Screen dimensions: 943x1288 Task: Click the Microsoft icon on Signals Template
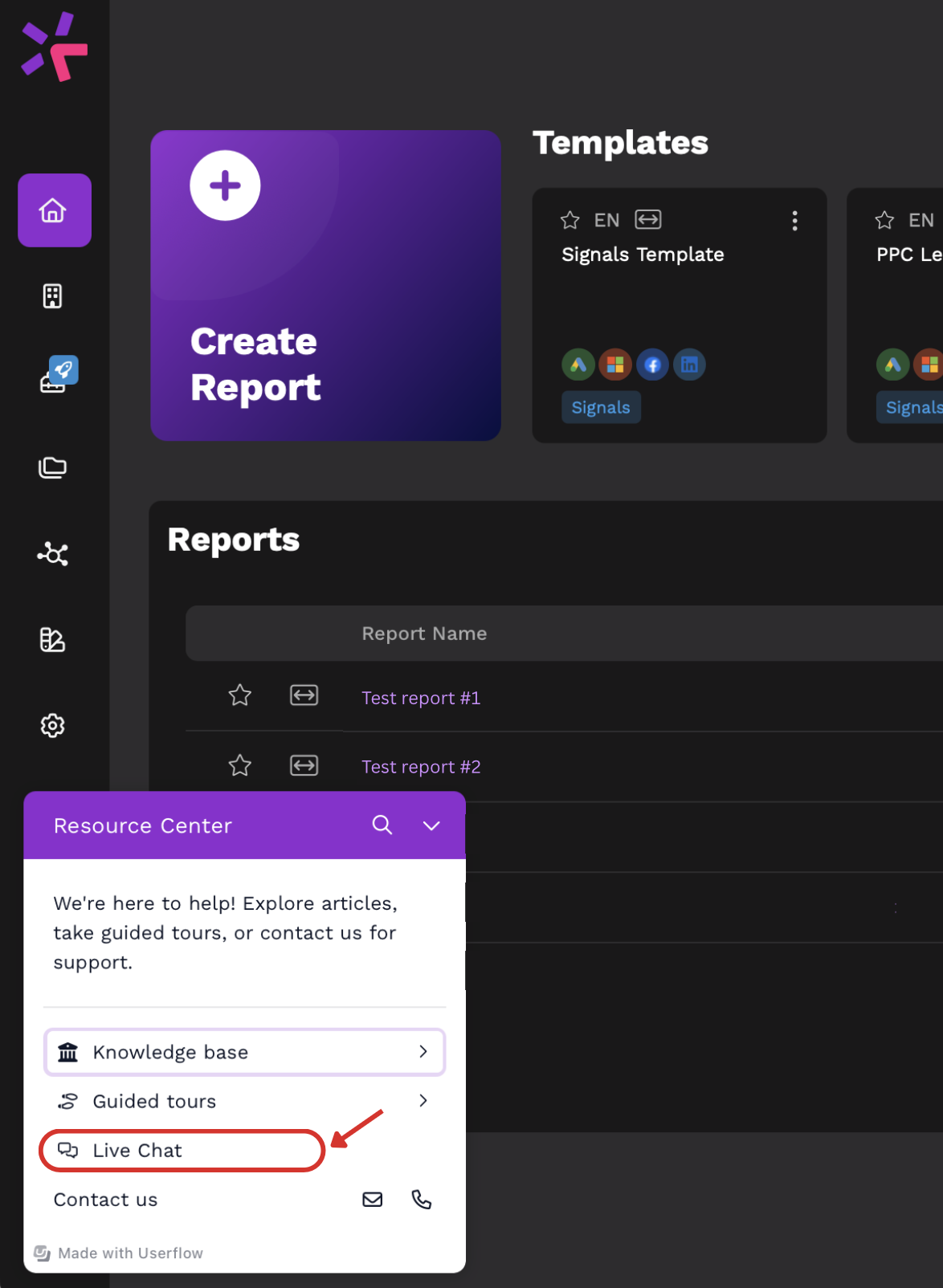click(x=615, y=365)
